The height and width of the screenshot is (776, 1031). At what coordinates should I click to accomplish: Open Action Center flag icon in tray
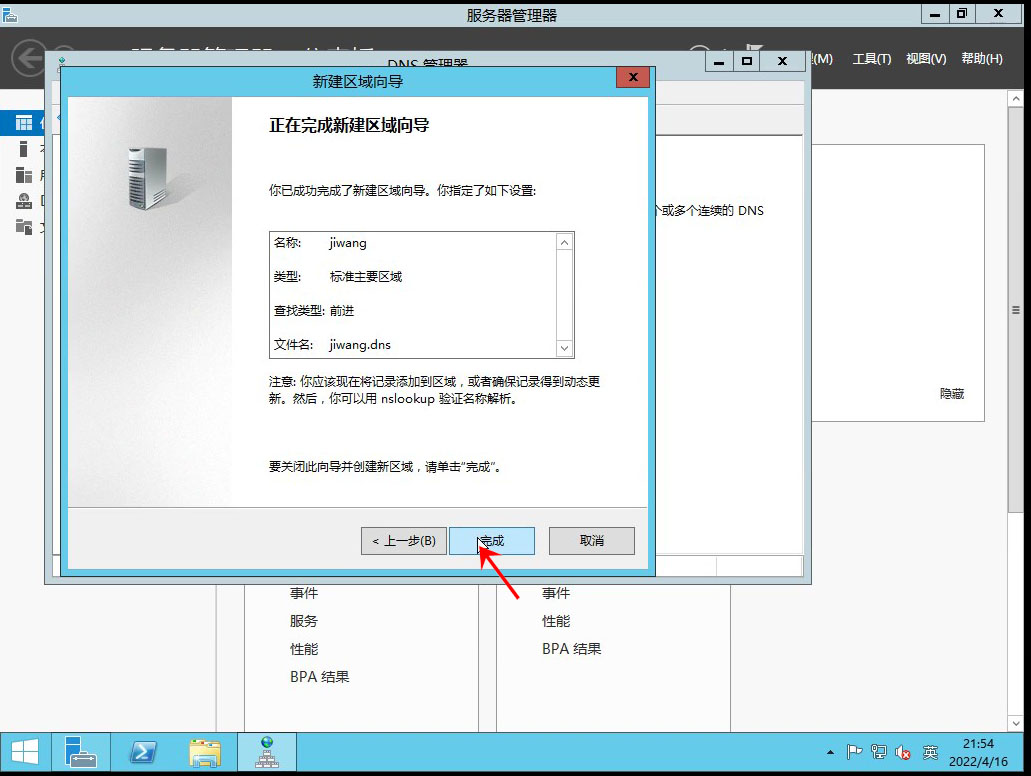pos(854,752)
